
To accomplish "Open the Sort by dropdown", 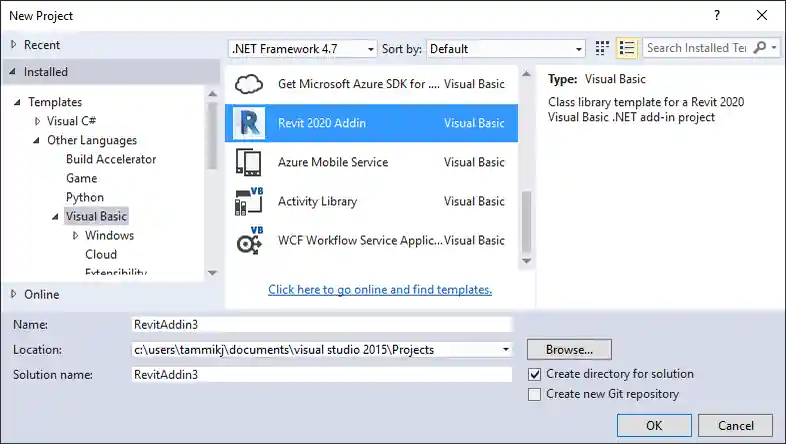I will pos(506,48).
